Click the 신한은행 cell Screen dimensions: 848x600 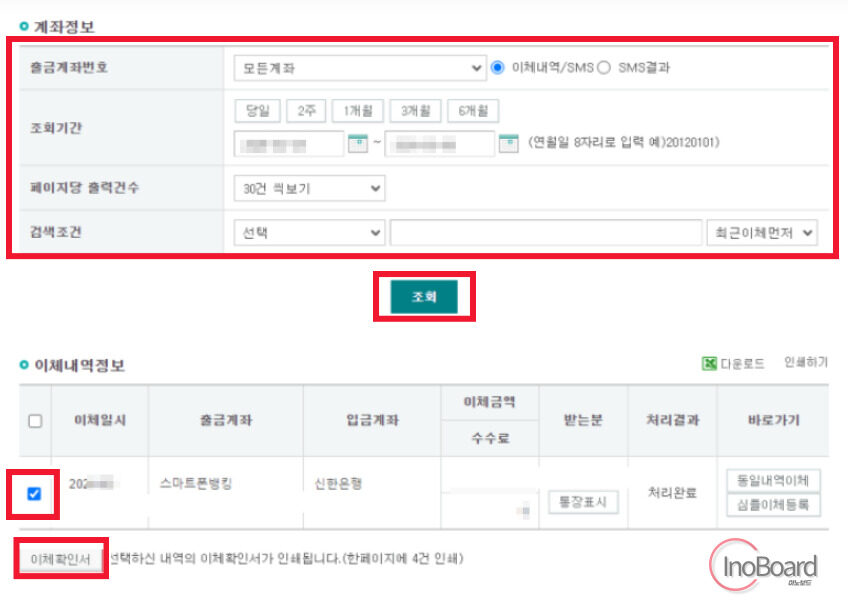pyautogui.click(x=339, y=484)
